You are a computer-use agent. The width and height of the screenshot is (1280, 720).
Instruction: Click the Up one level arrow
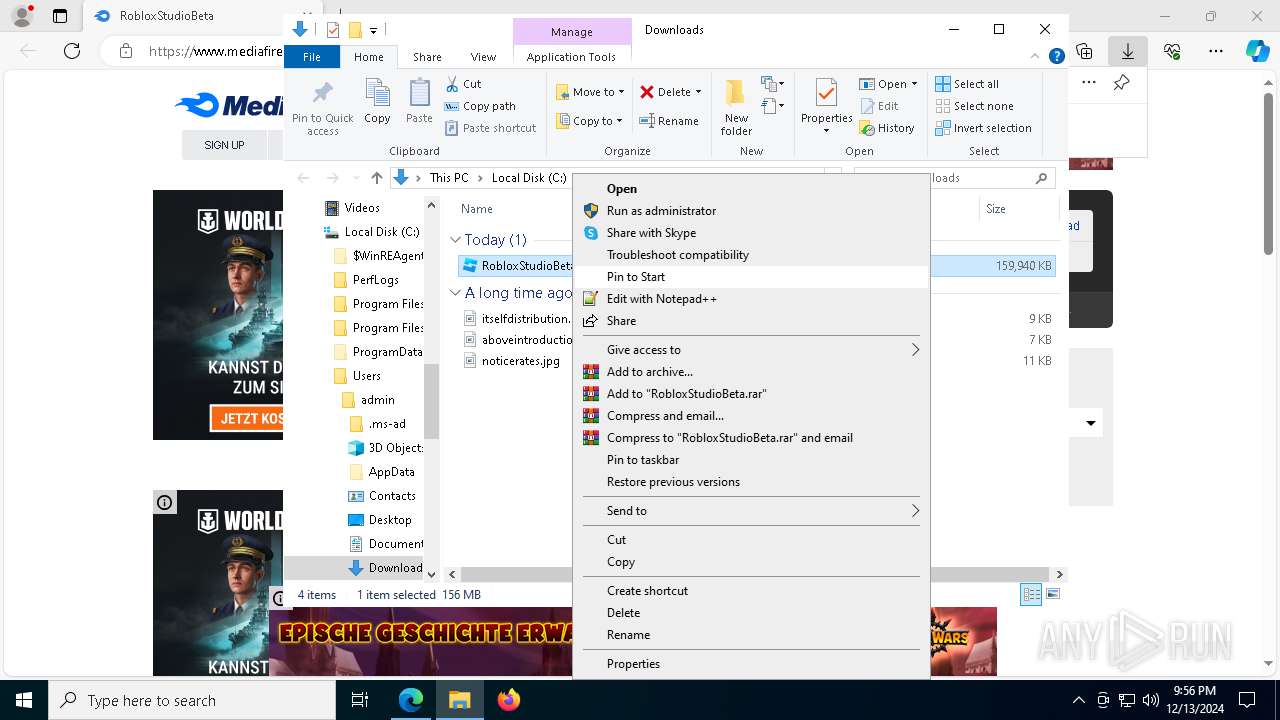376,178
